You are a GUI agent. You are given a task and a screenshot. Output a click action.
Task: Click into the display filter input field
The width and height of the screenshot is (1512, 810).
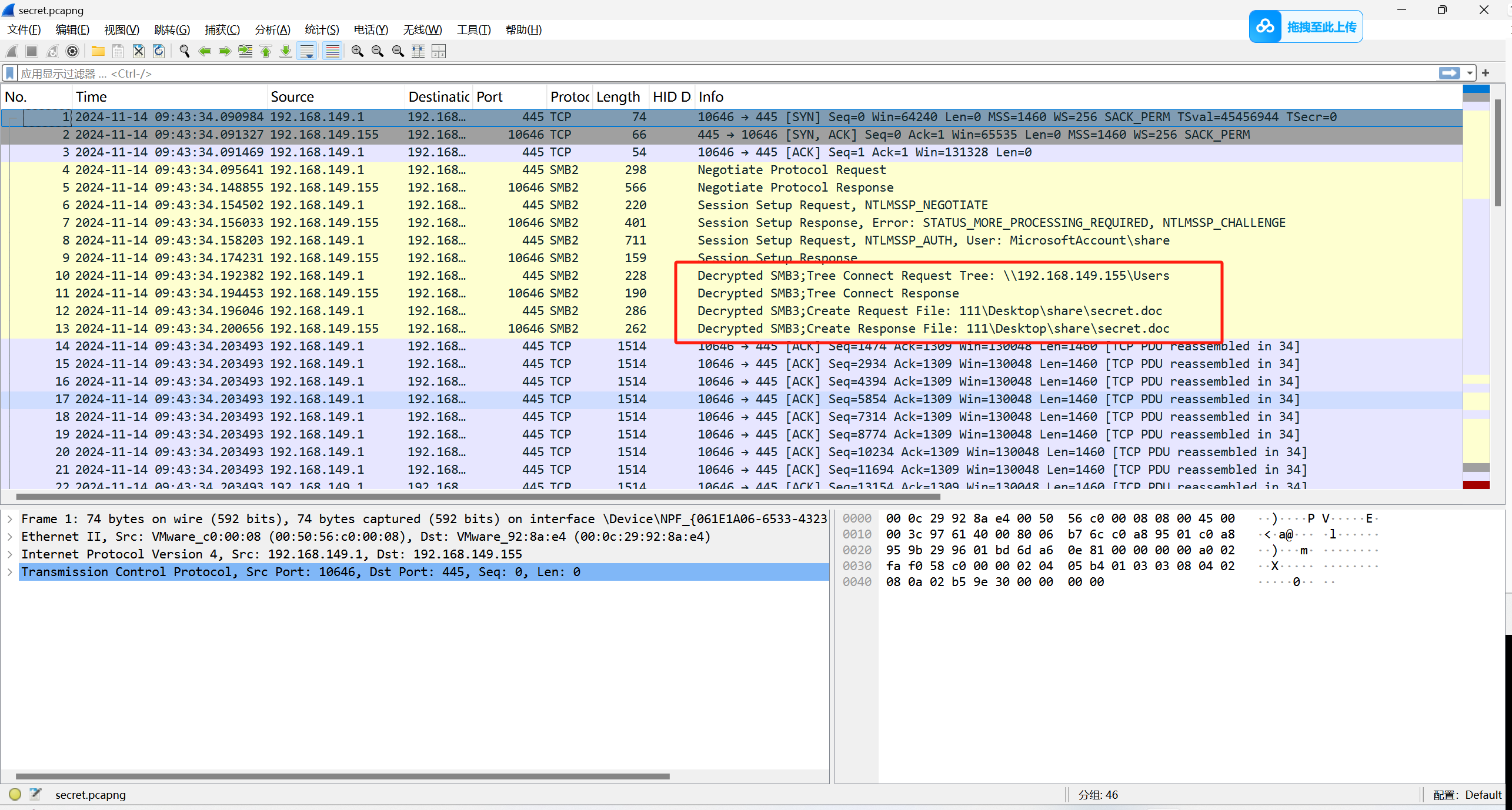[706, 73]
